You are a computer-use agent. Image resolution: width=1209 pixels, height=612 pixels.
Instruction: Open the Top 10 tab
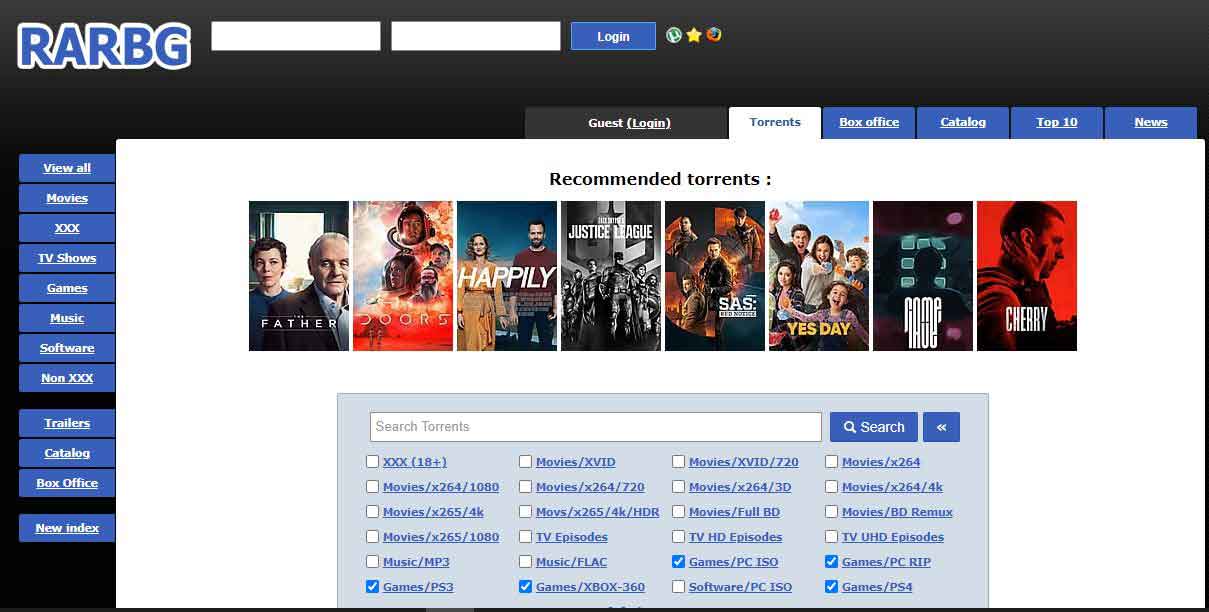coord(1057,122)
